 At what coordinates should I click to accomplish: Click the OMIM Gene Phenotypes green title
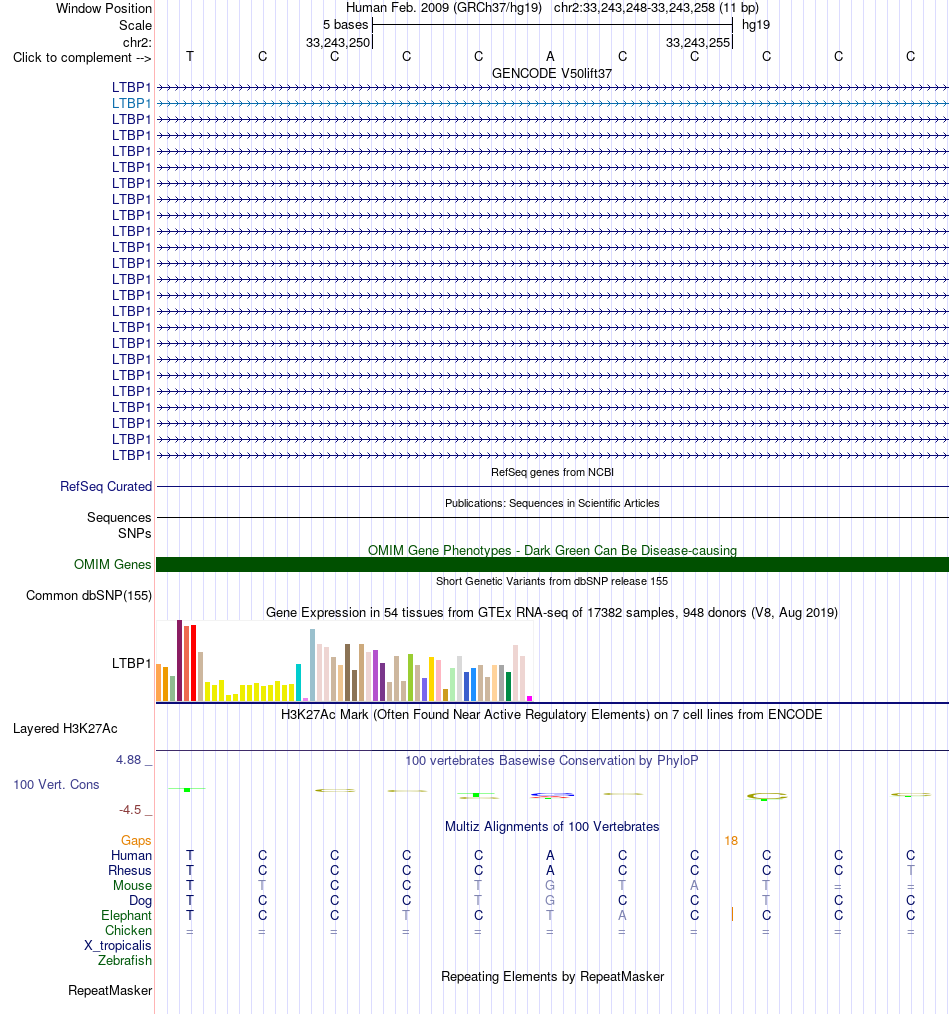tap(552, 550)
